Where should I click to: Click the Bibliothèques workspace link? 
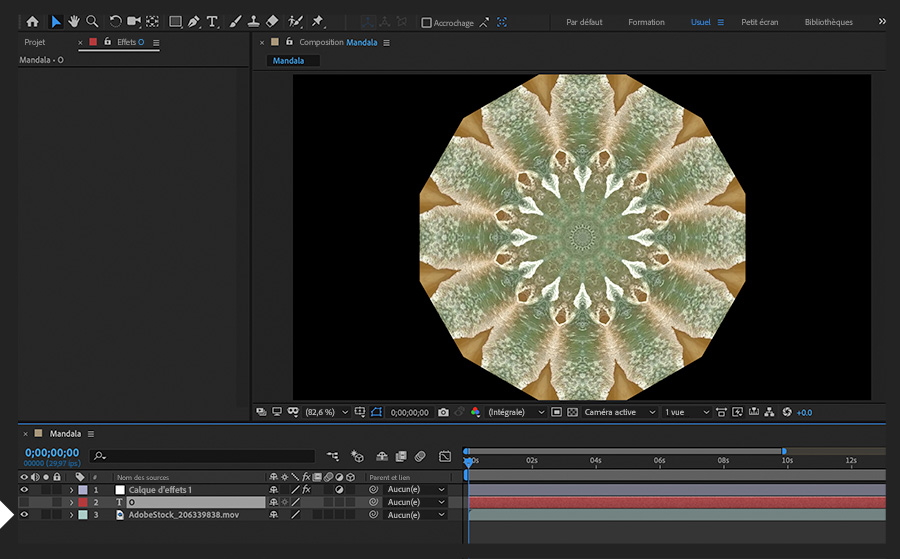pyautogui.click(x=829, y=22)
